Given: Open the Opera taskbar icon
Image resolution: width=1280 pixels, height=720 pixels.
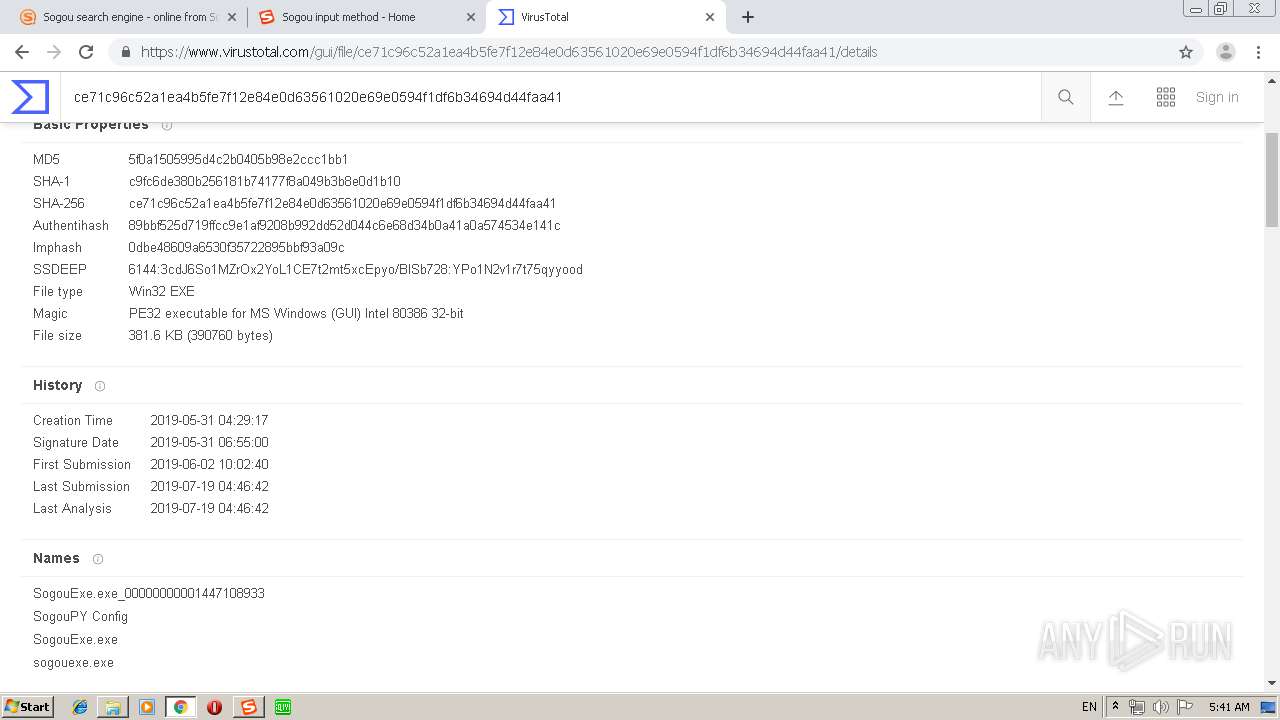Looking at the screenshot, I should (214, 707).
